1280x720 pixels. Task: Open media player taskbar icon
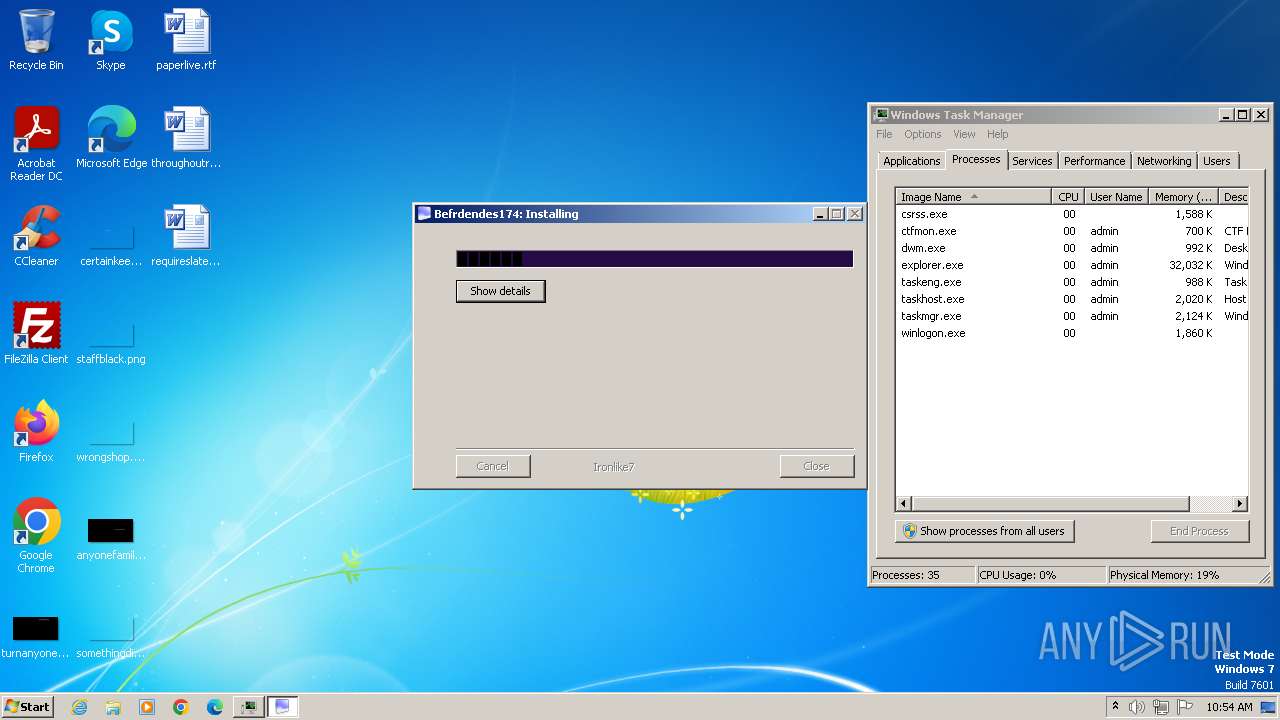pos(147,707)
